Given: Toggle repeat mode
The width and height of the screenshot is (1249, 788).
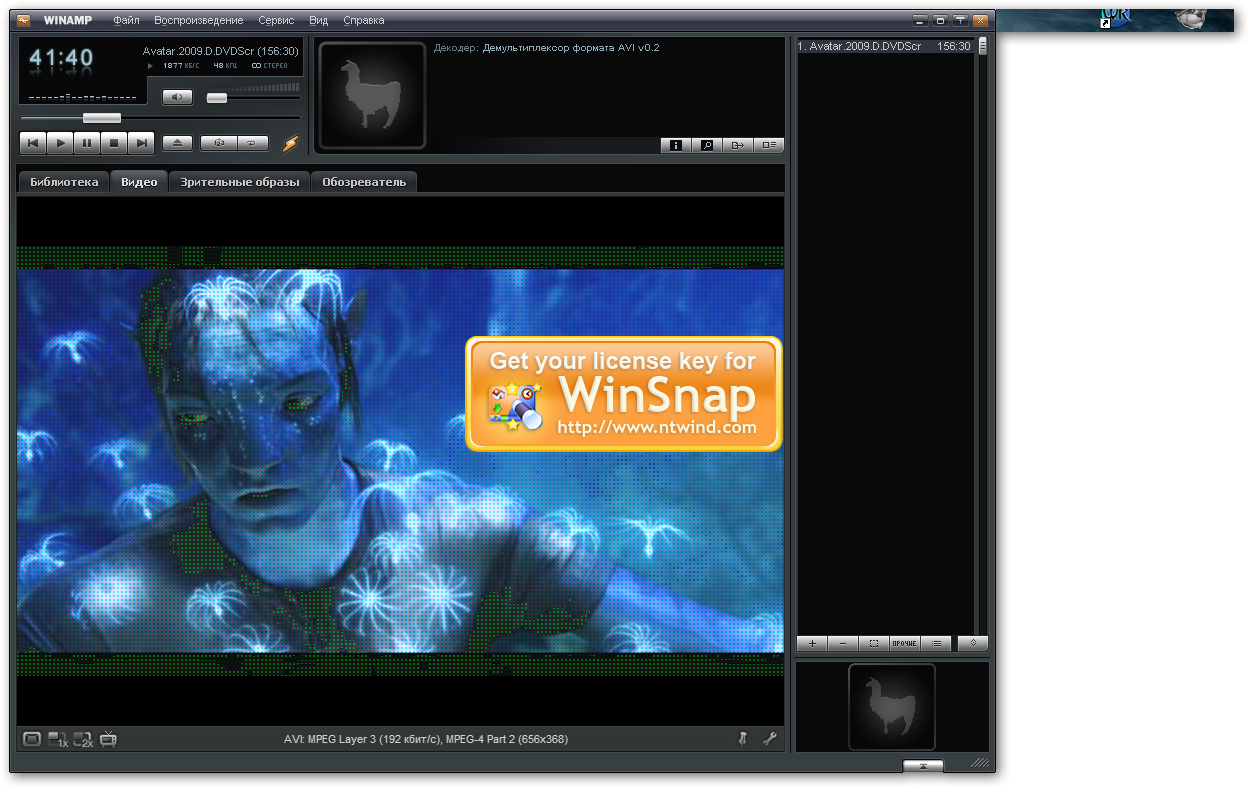Looking at the screenshot, I should pos(254,143).
